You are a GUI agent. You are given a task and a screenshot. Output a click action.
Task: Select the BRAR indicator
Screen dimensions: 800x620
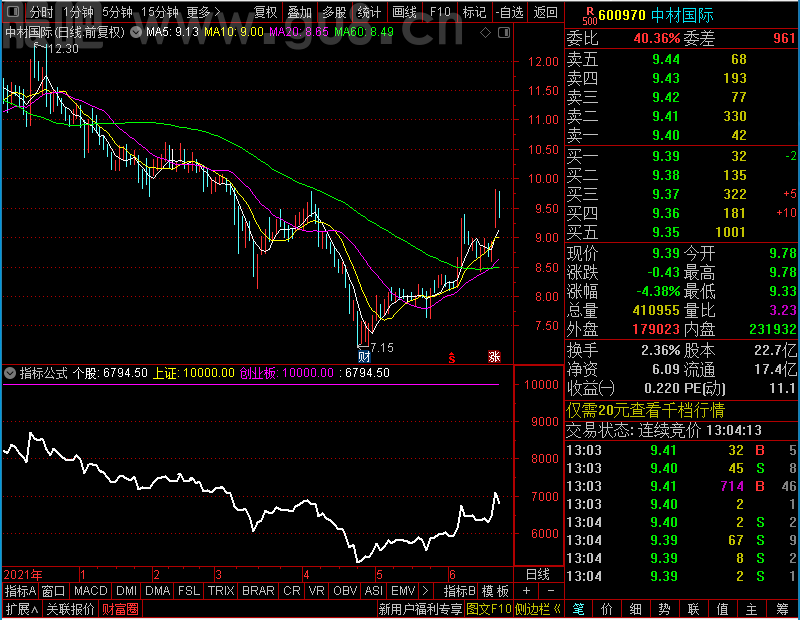pos(258,591)
